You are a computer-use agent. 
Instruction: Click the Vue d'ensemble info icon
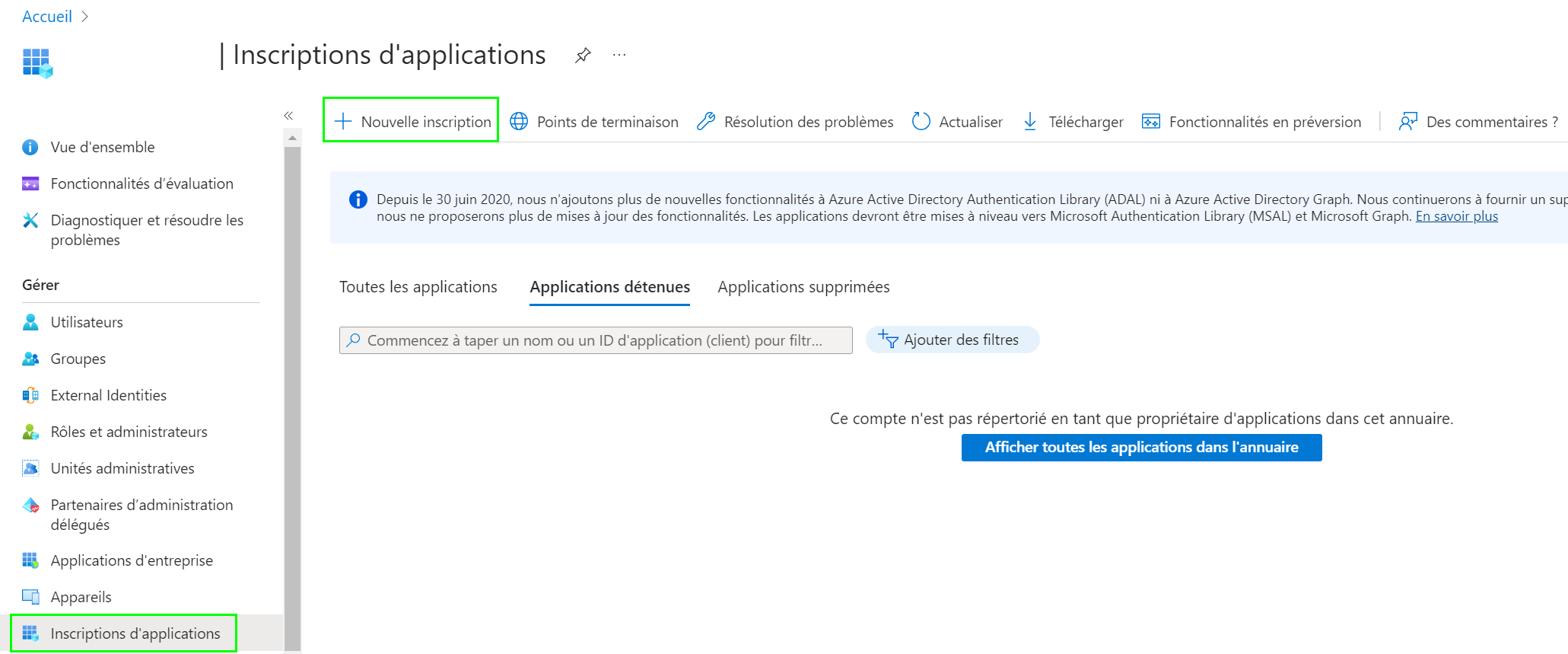click(x=30, y=147)
